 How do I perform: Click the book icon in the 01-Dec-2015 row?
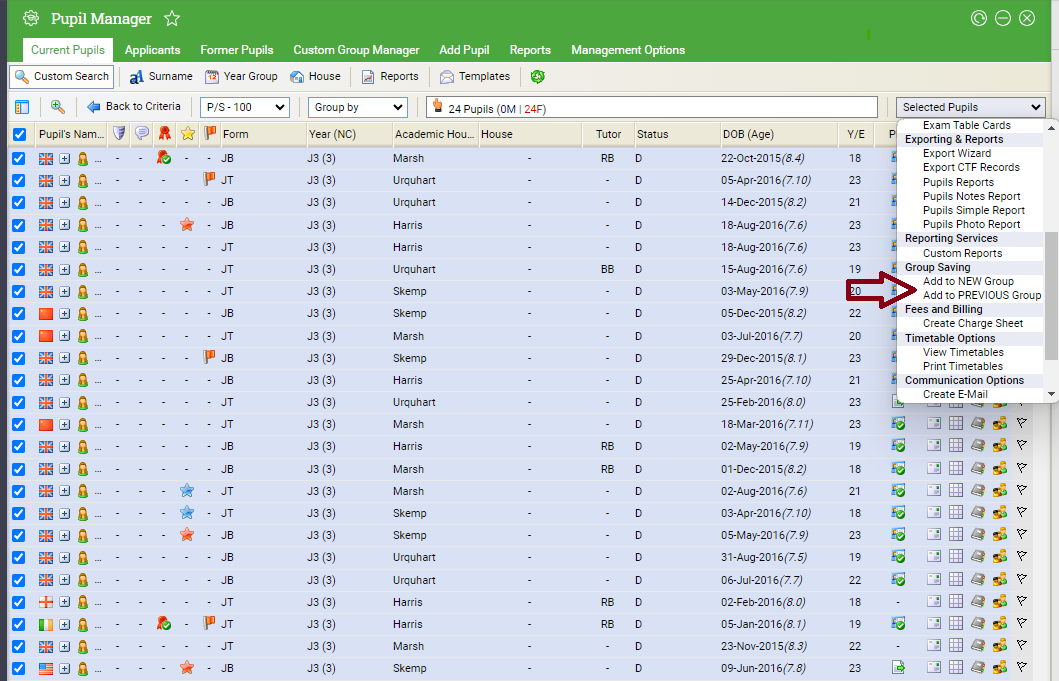977,469
